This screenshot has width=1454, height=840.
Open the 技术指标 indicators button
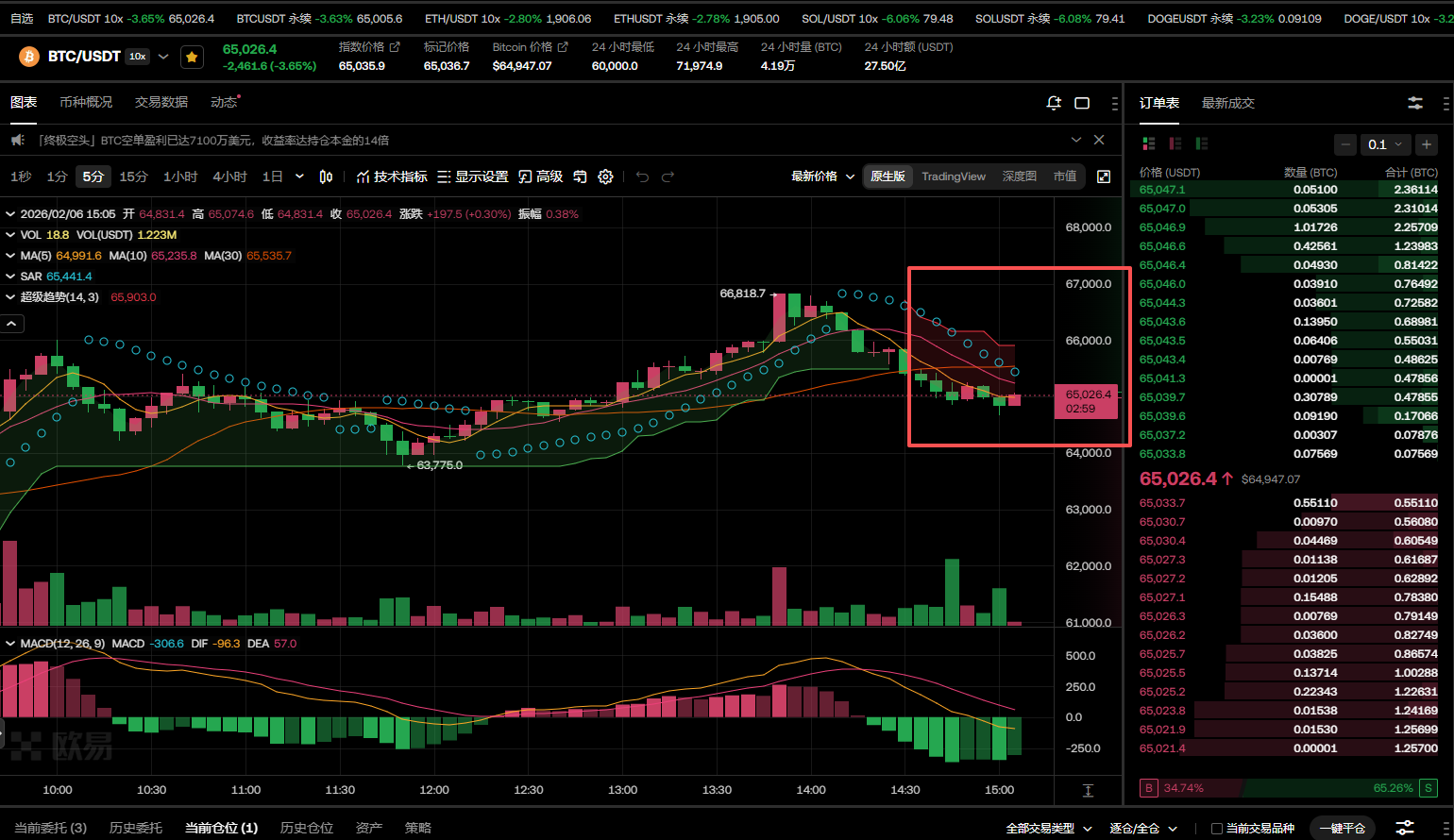click(x=392, y=176)
